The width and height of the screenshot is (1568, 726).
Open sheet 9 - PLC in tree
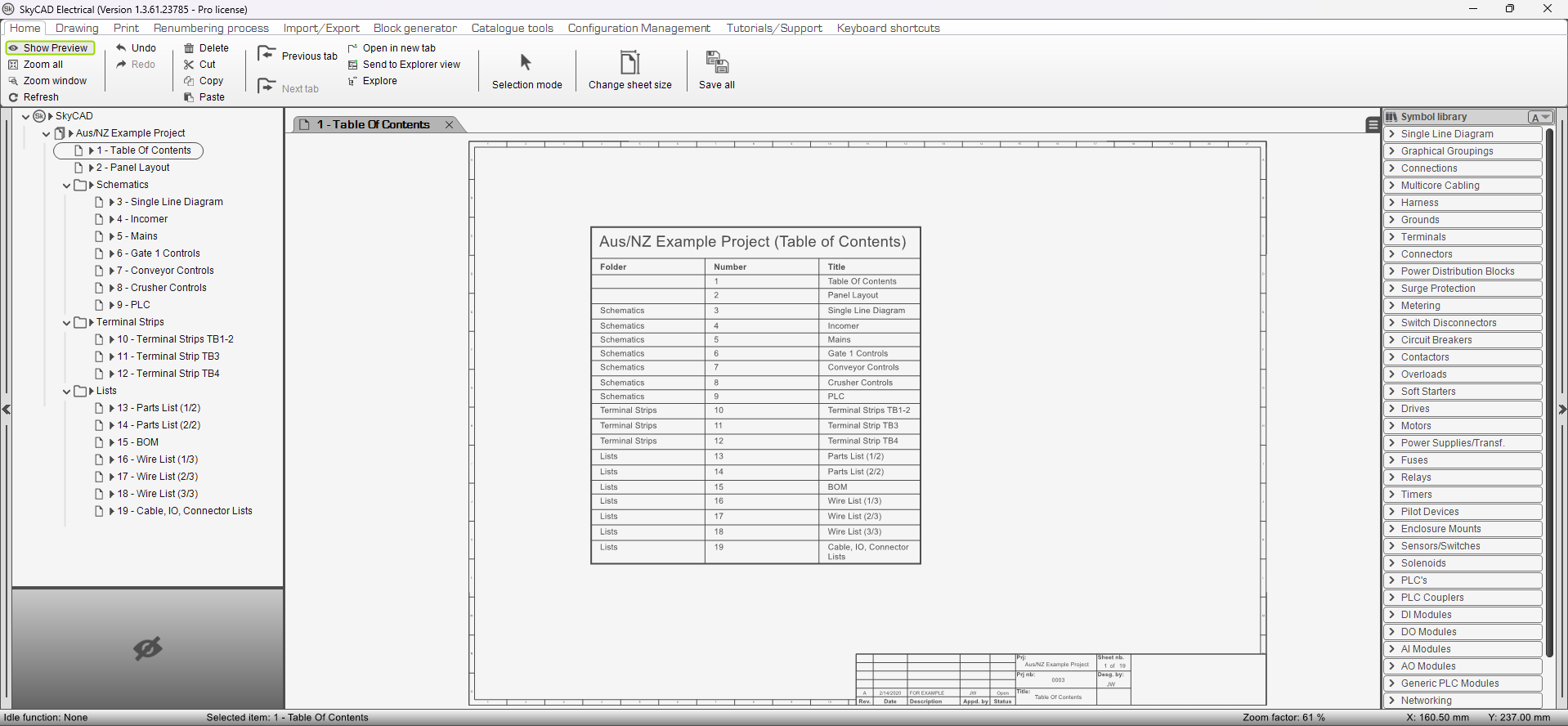133,305
